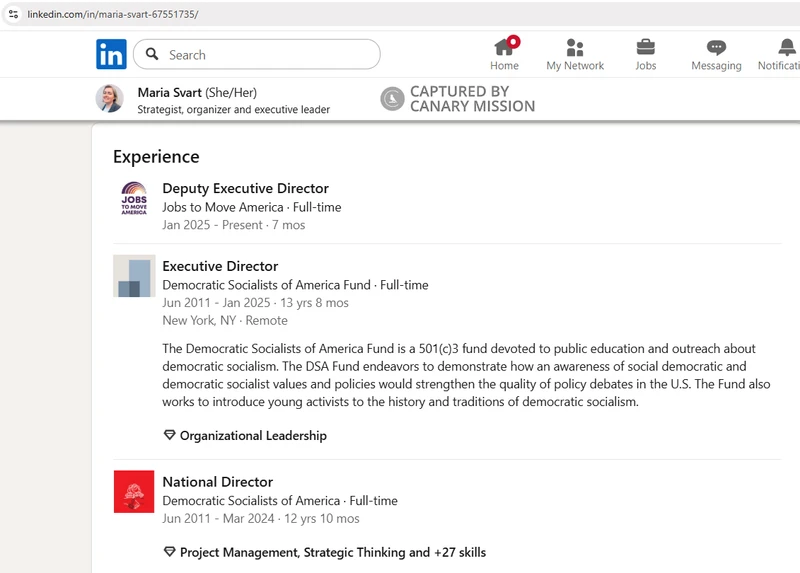Open Messaging chat icon
Screen dimensions: 800x573
coord(716,47)
